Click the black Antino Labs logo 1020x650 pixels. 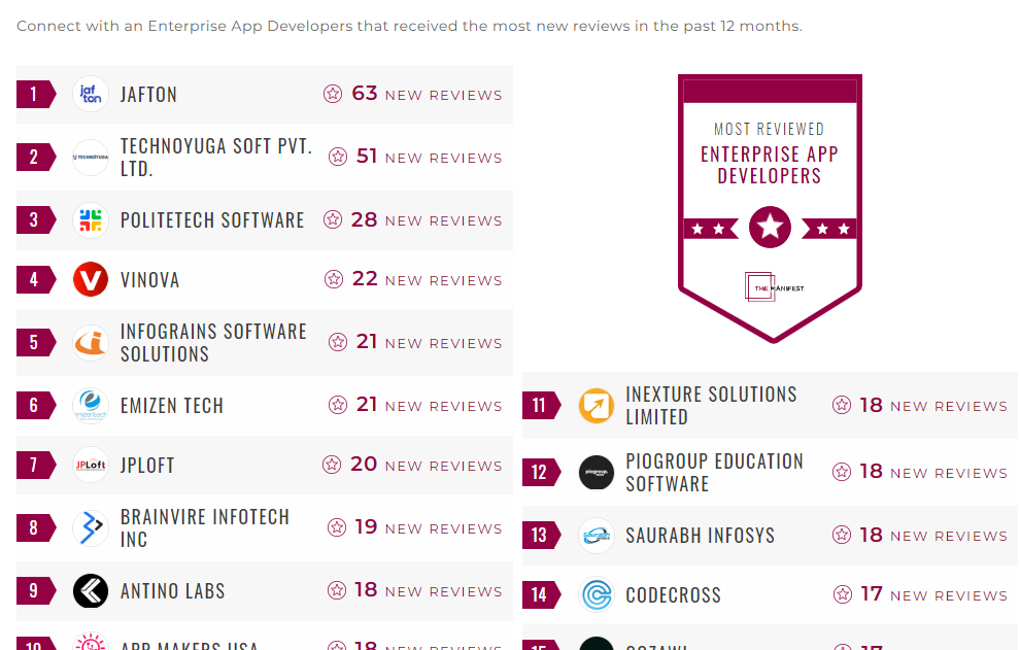coord(91,591)
